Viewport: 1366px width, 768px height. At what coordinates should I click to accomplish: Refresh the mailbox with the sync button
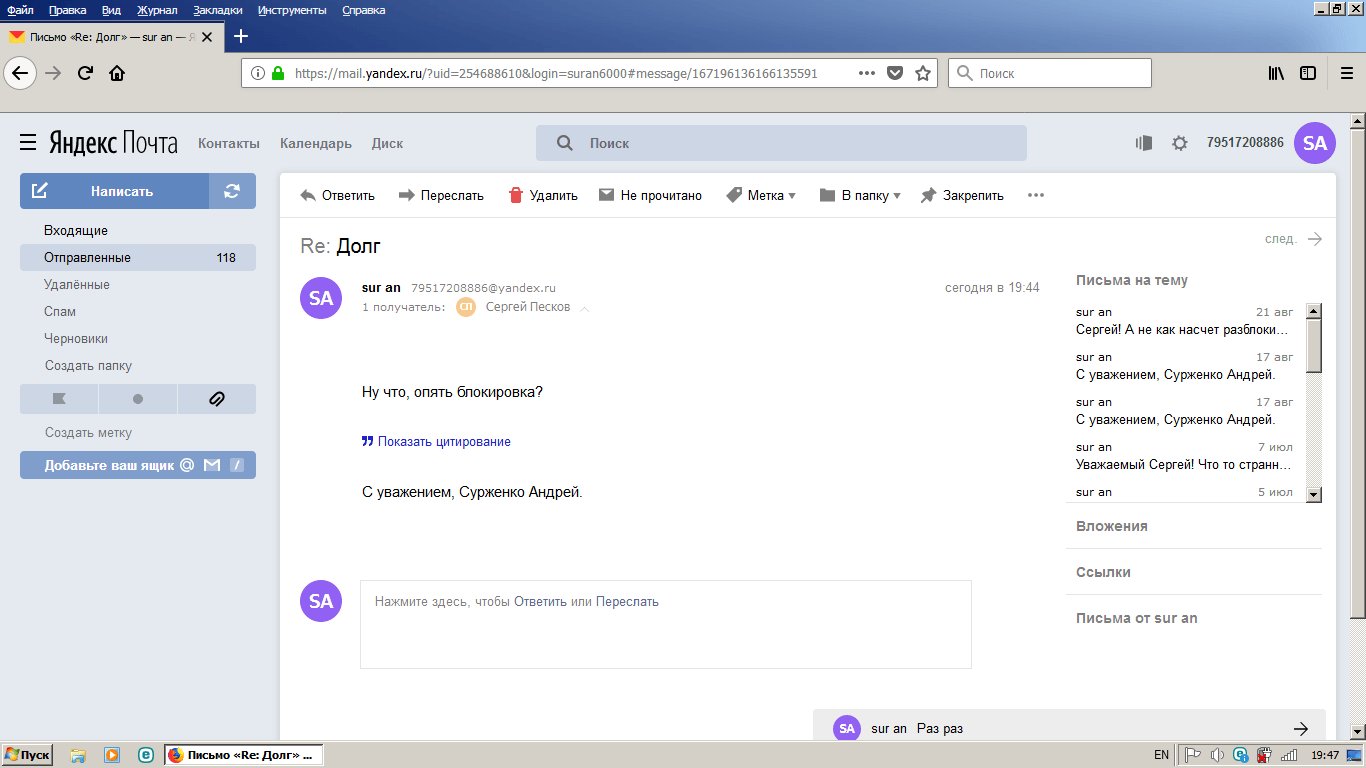(232, 191)
